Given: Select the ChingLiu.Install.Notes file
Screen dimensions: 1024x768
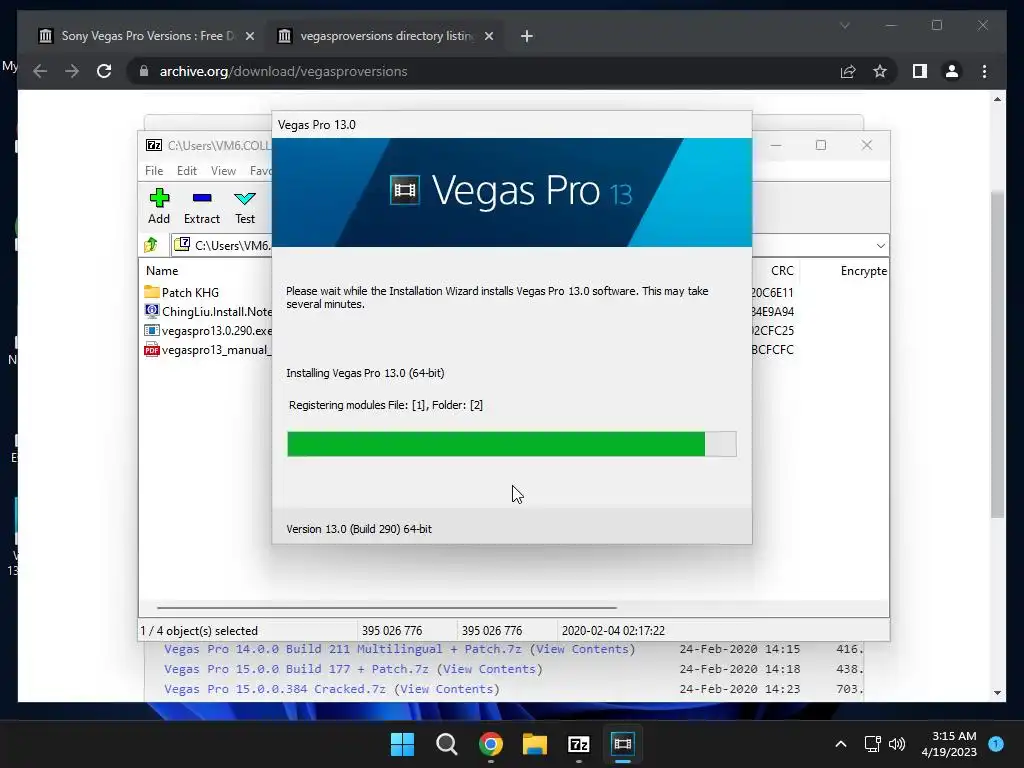Looking at the screenshot, I should (208, 312).
